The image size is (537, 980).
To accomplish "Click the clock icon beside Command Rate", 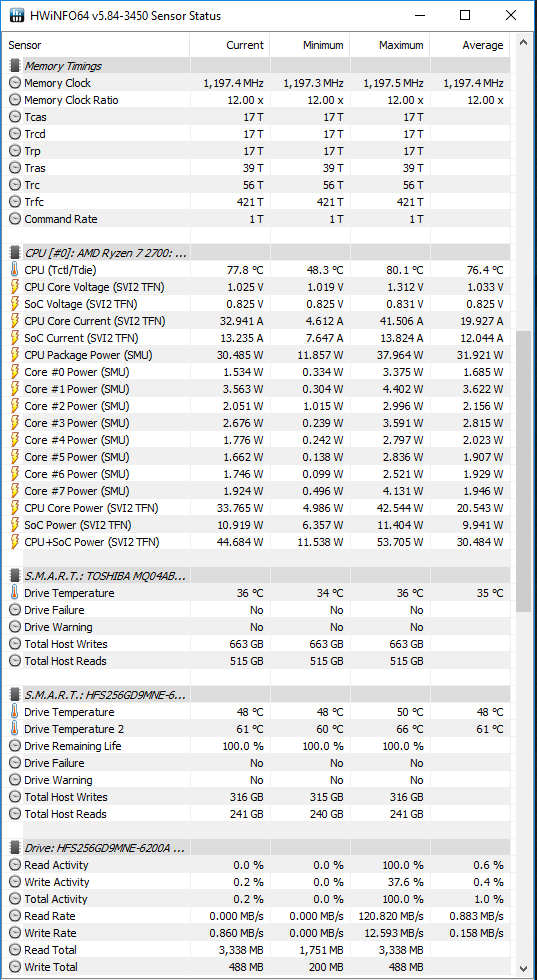I will (15, 219).
